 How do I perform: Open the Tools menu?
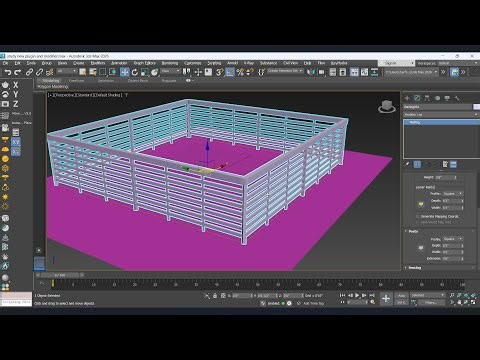coord(31,63)
